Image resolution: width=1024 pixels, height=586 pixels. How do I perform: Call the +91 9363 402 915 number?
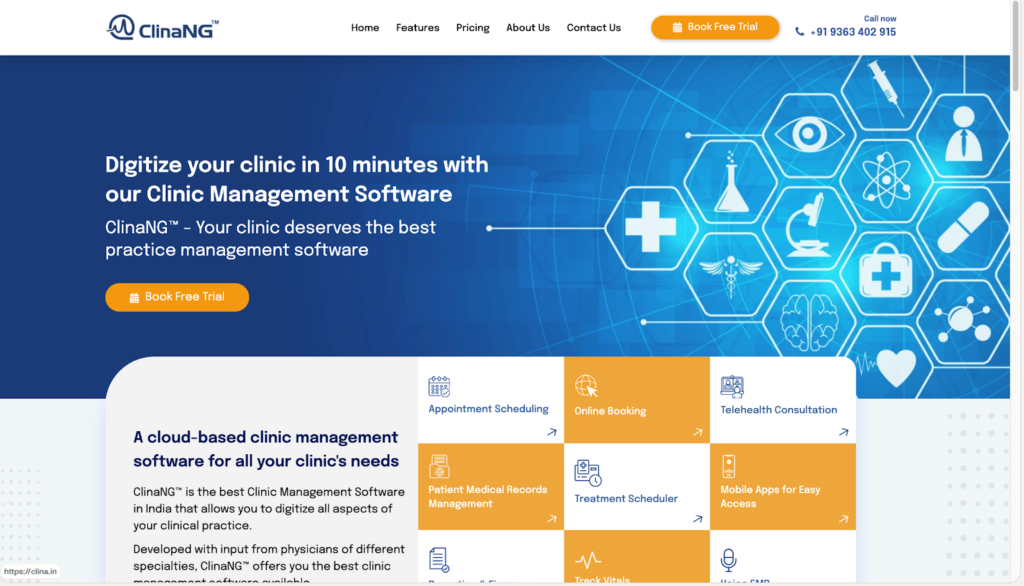tap(852, 32)
